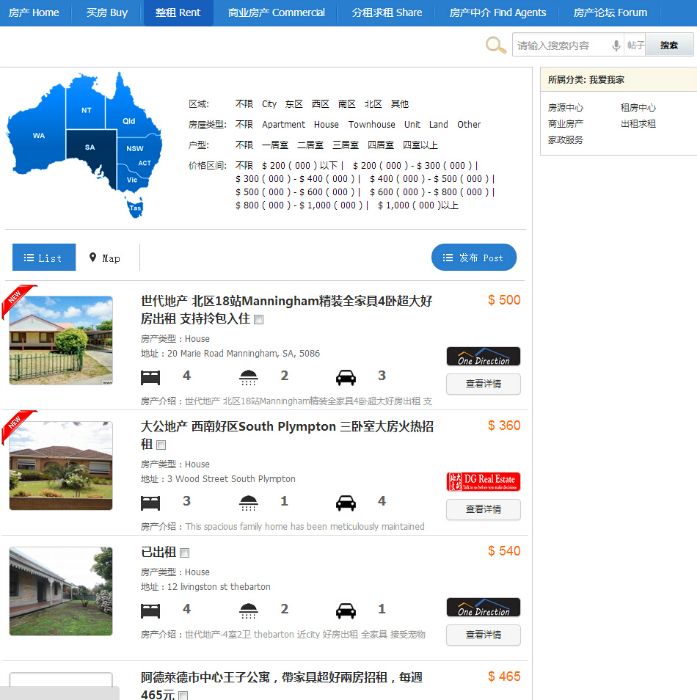The height and width of the screenshot is (700, 697).
Task: Open 阿德莱德市中心王子公寓 listing title
Action: click(x=281, y=686)
